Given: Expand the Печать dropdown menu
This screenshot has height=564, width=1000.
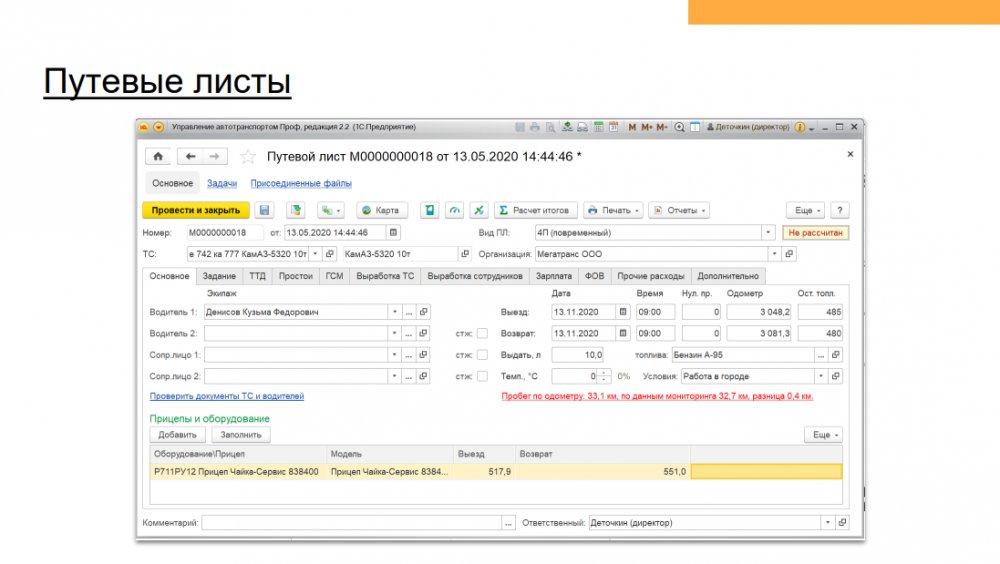Looking at the screenshot, I should (x=611, y=210).
